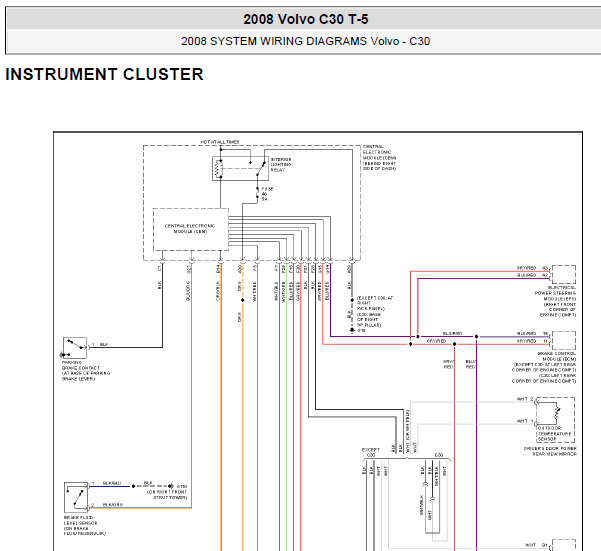Viewport: 601px width, 551px height.
Task: Click the 'EXCEPT C30' connector label
Action: (x=371, y=452)
